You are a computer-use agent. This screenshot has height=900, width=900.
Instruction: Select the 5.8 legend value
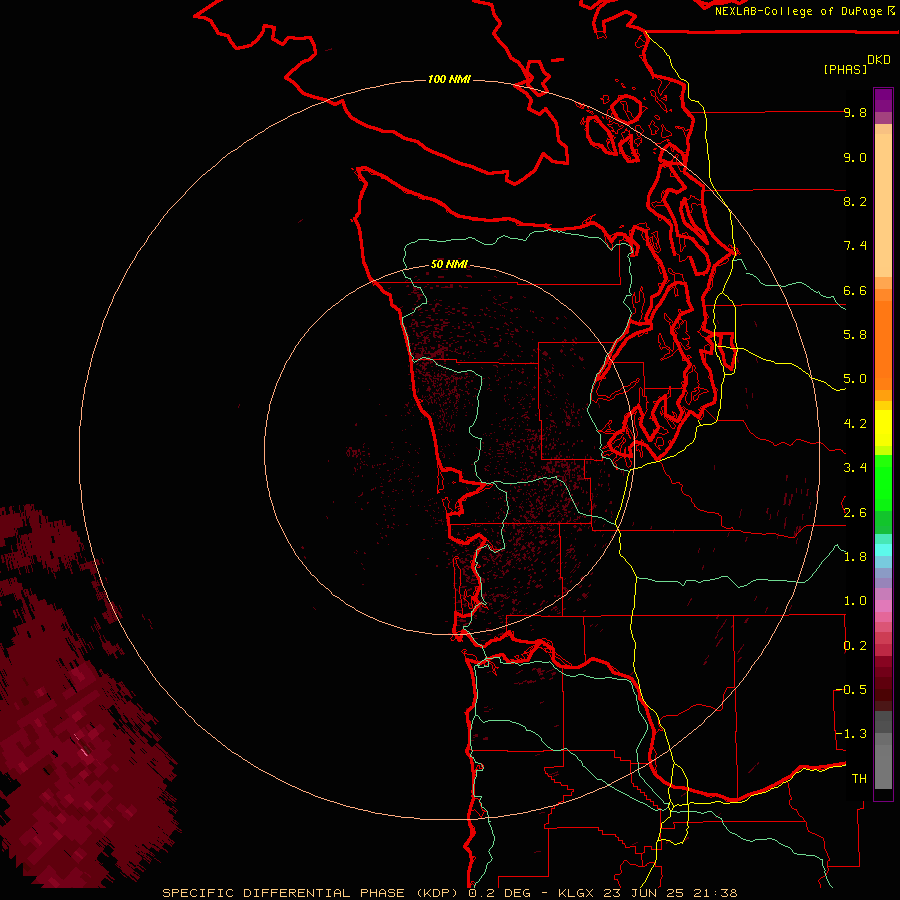click(x=855, y=335)
